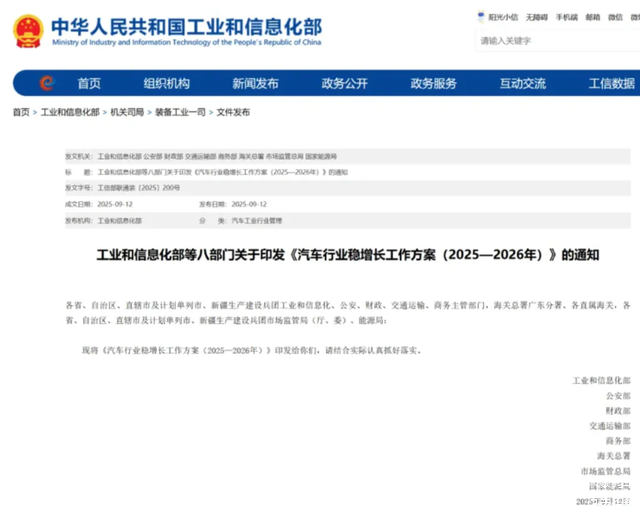Click the 邮箱 mailbox link

(593, 17)
